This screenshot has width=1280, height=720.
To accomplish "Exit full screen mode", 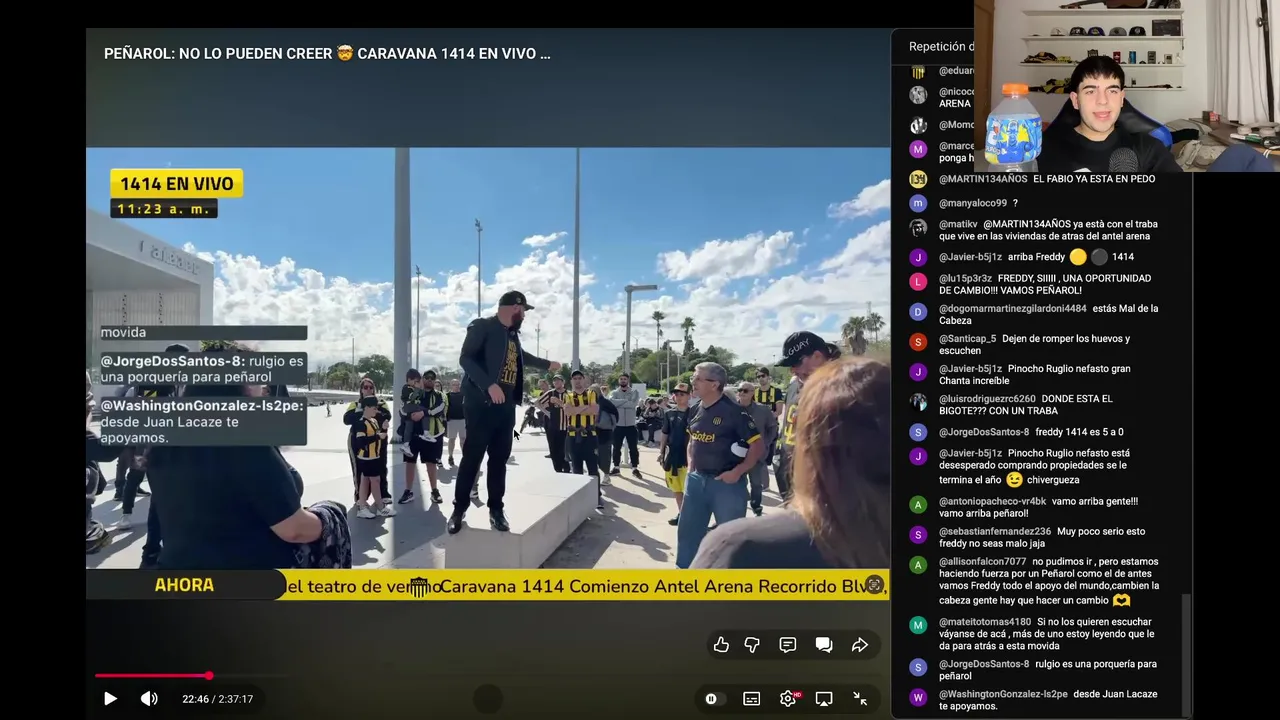I will (860, 699).
